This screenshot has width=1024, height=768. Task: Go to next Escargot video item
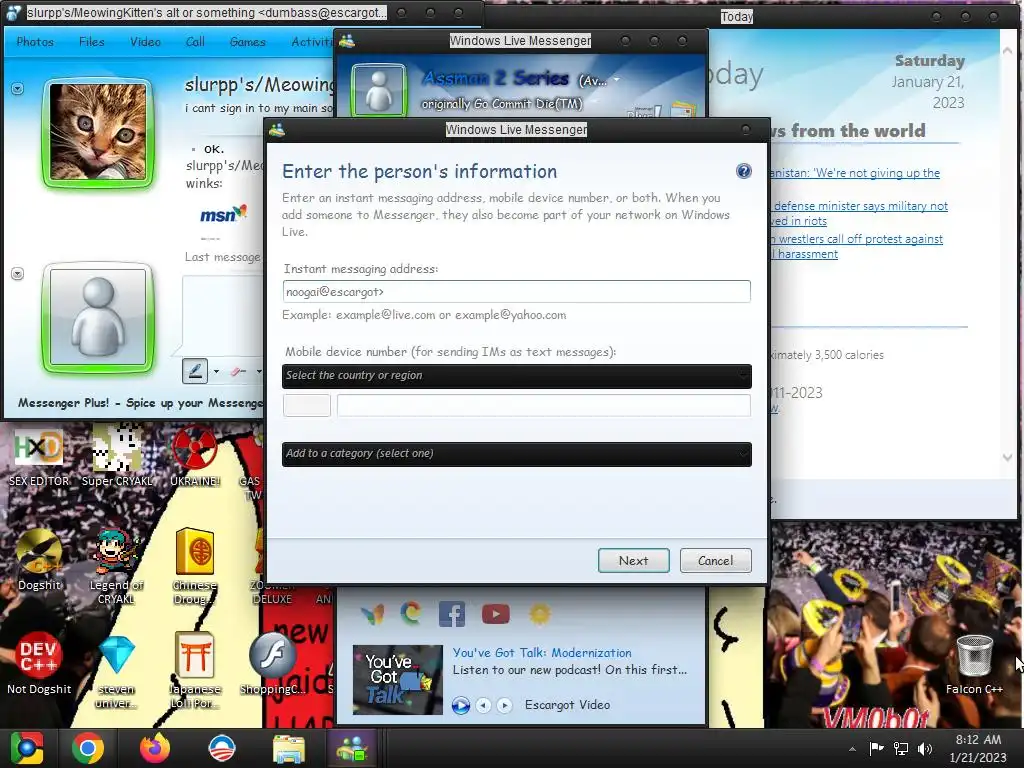point(504,705)
